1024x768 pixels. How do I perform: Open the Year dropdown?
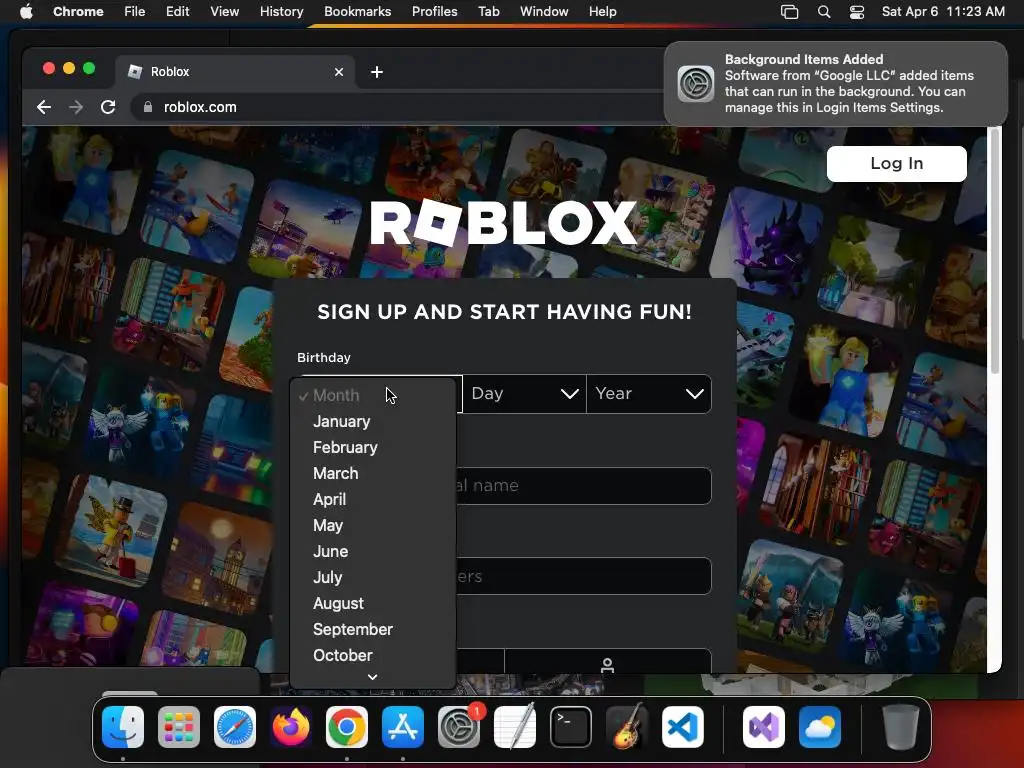click(648, 394)
